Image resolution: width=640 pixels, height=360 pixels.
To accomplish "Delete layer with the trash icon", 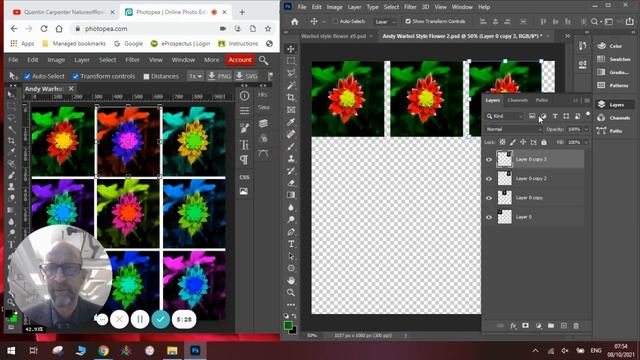I will tap(576, 326).
